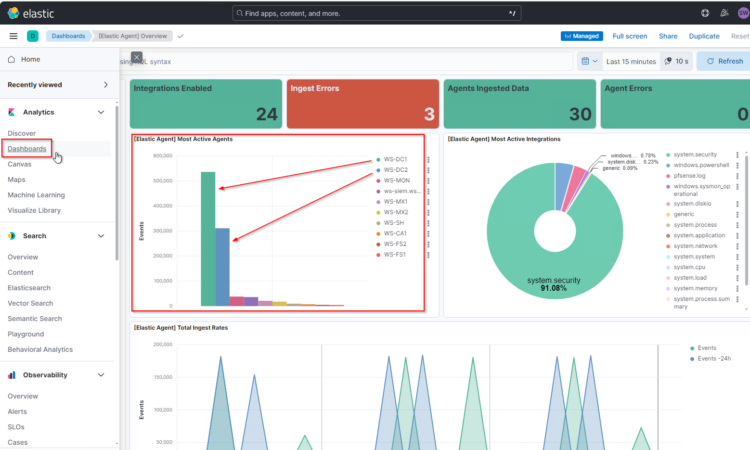Click Dashboards breadcrumb
Image resolution: width=750 pixels, height=450 pixels.
pos(68,36)
